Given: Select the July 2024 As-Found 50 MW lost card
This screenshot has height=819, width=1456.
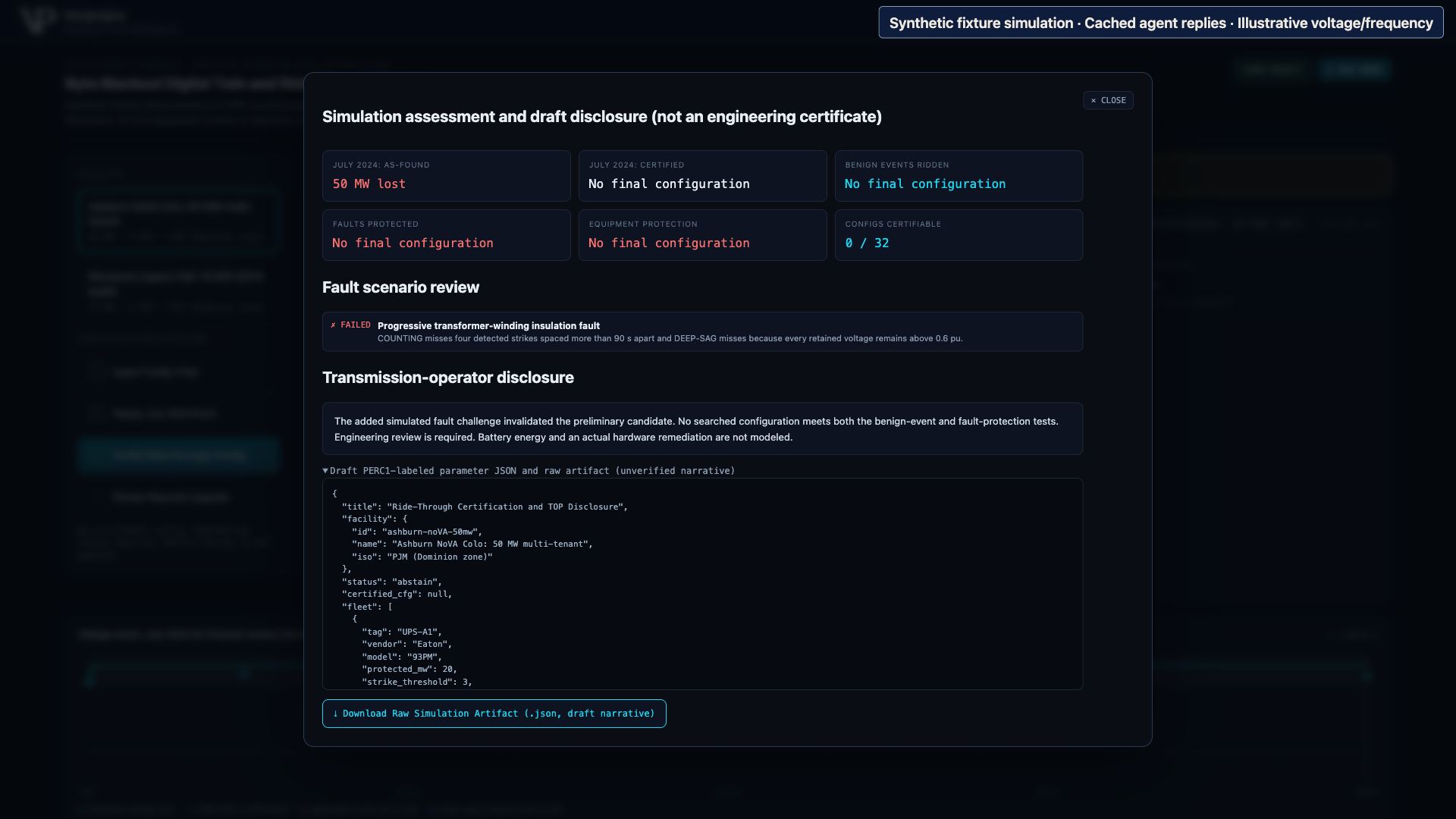Looking at the screenshot, I should point(446,176).
